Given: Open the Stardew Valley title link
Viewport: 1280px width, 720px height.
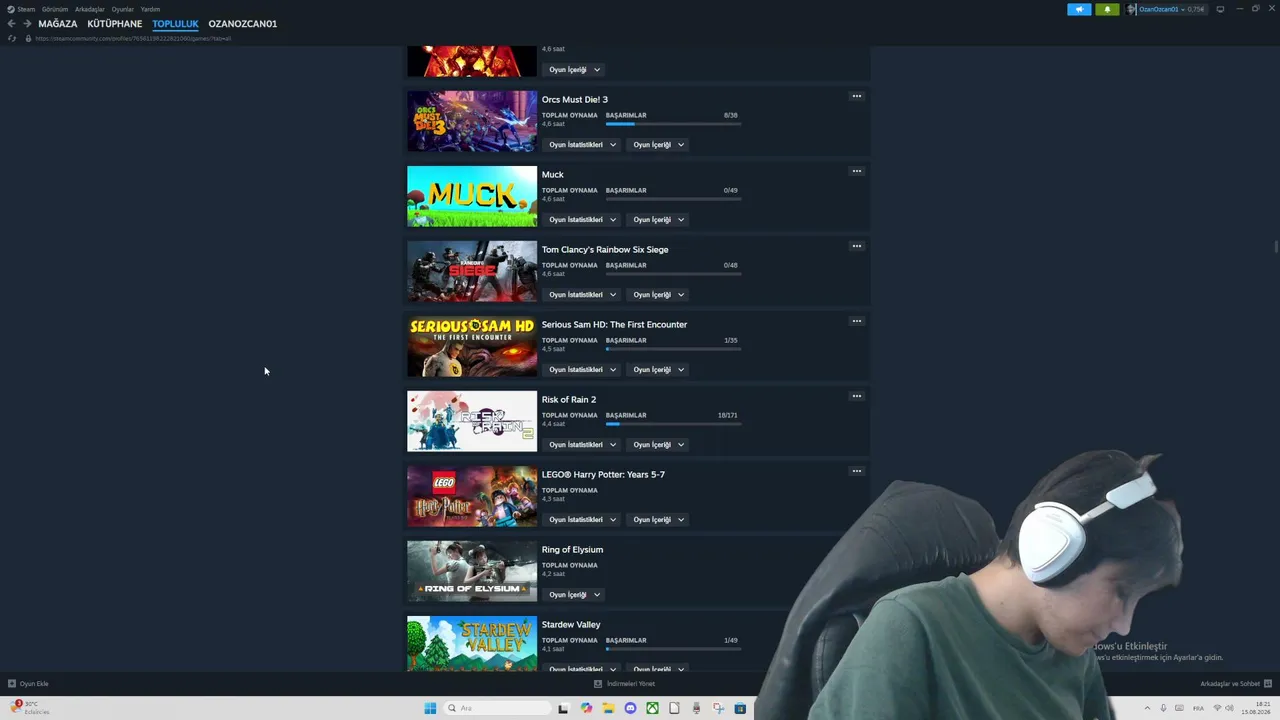Looking at the screenshot, I should coord(571,625).
